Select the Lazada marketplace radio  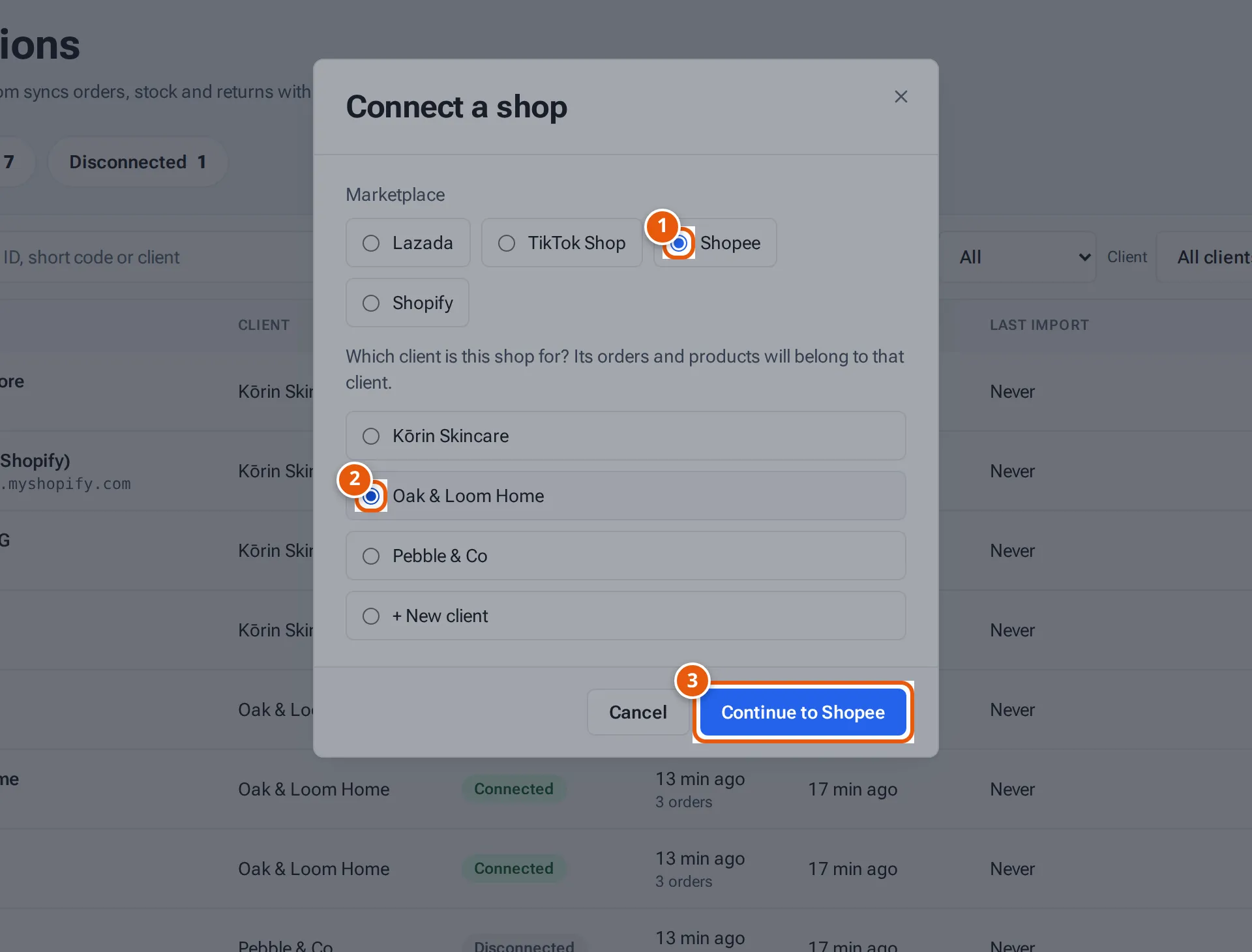371,243
